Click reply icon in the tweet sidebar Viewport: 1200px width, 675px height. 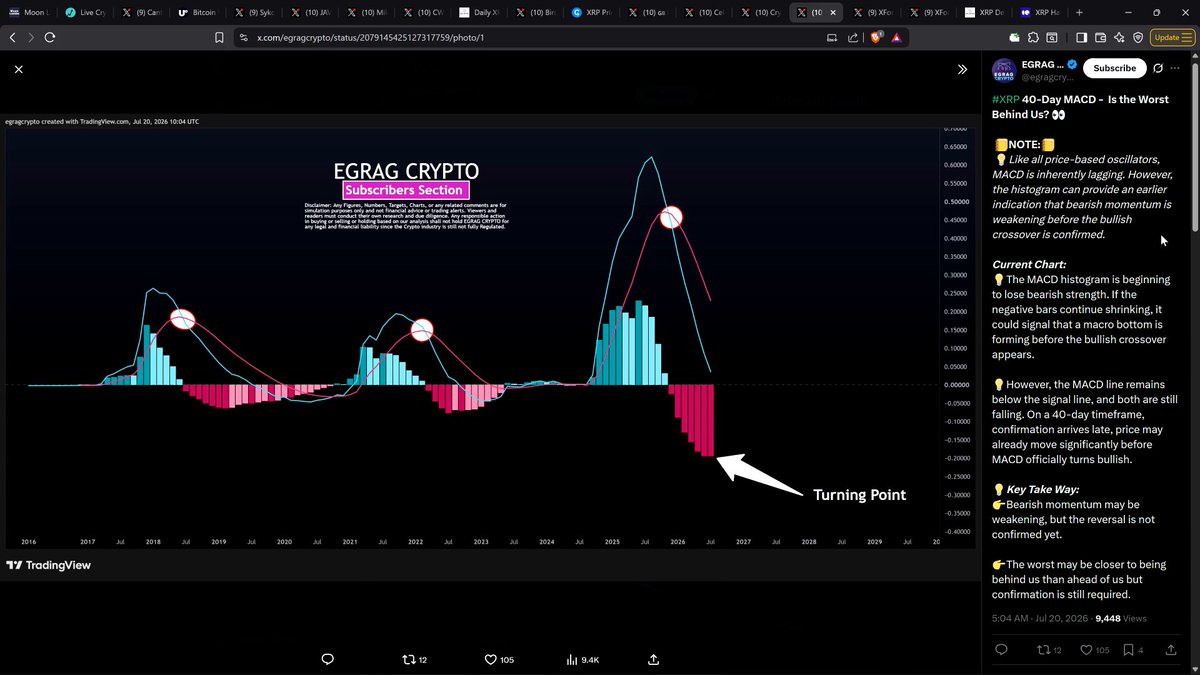(x=1001, y=650)
